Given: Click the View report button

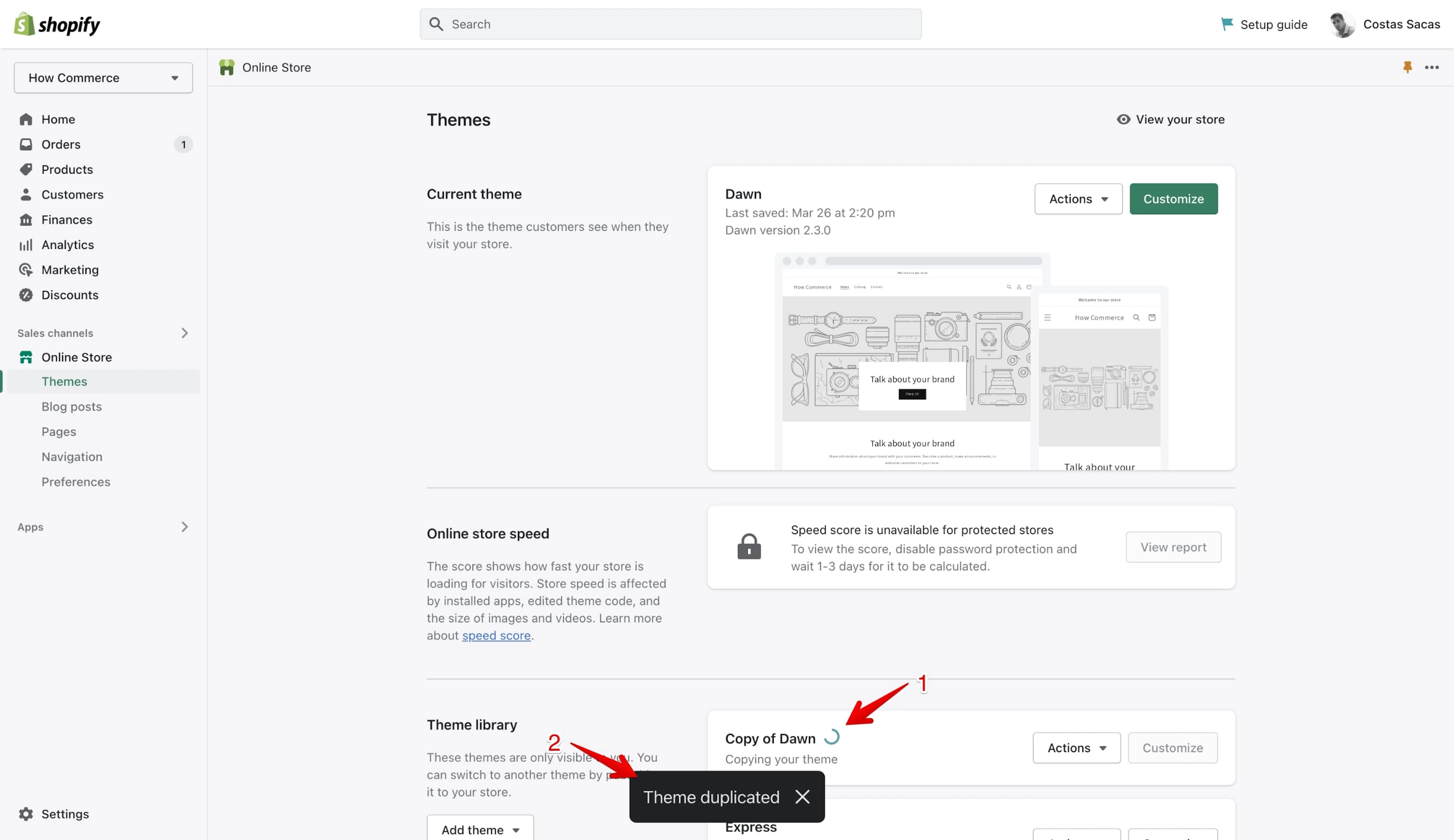Looking at the screenshot, I should point(1173,547).
